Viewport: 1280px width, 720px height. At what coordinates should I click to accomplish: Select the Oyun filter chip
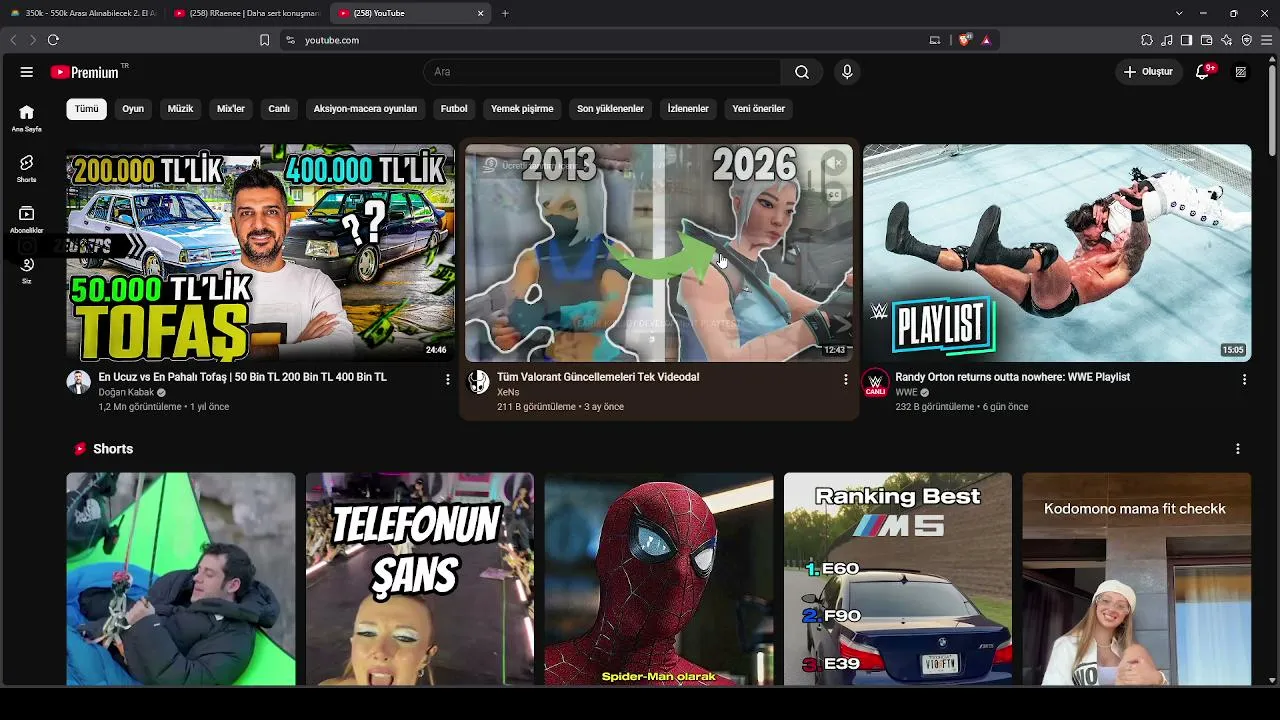(x=133, y=109)
